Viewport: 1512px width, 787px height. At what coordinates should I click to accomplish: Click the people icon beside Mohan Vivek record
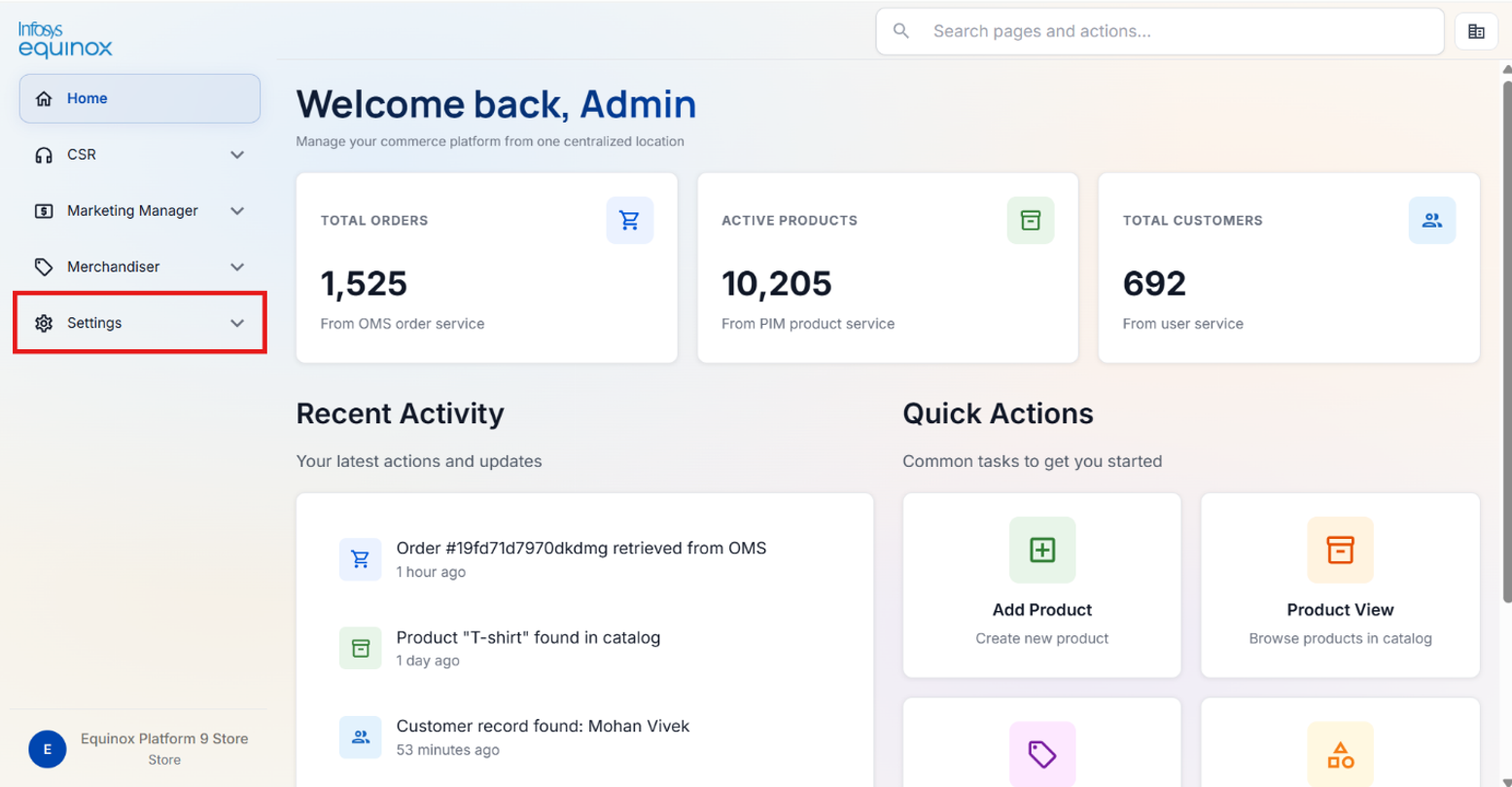pyautogui.click(x=361, y=737)
